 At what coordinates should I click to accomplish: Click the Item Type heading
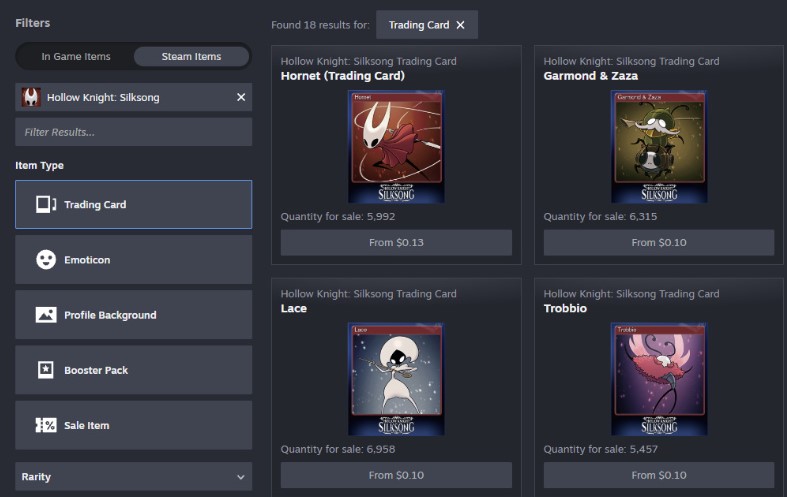tap(40, 165)
